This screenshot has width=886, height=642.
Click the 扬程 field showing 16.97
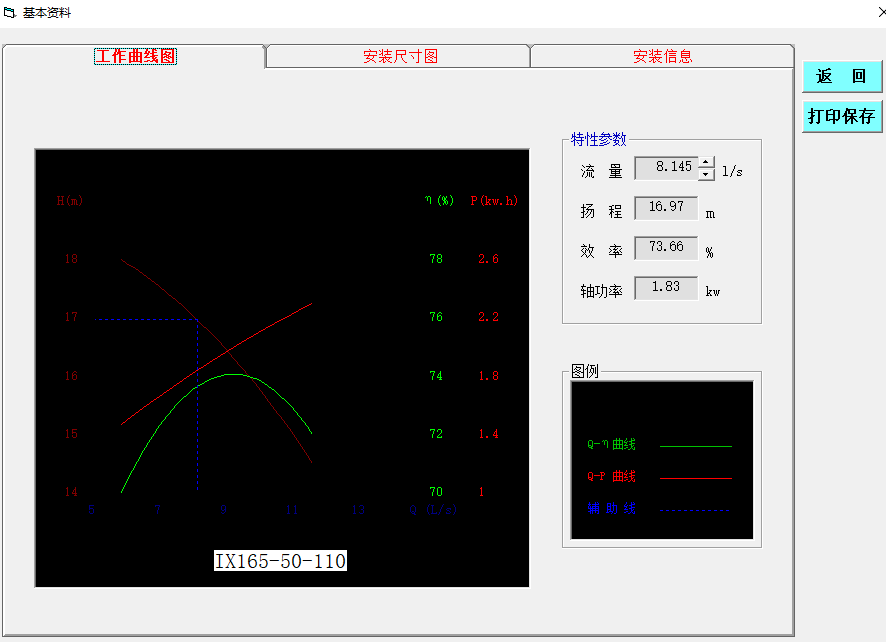point(666,207)
